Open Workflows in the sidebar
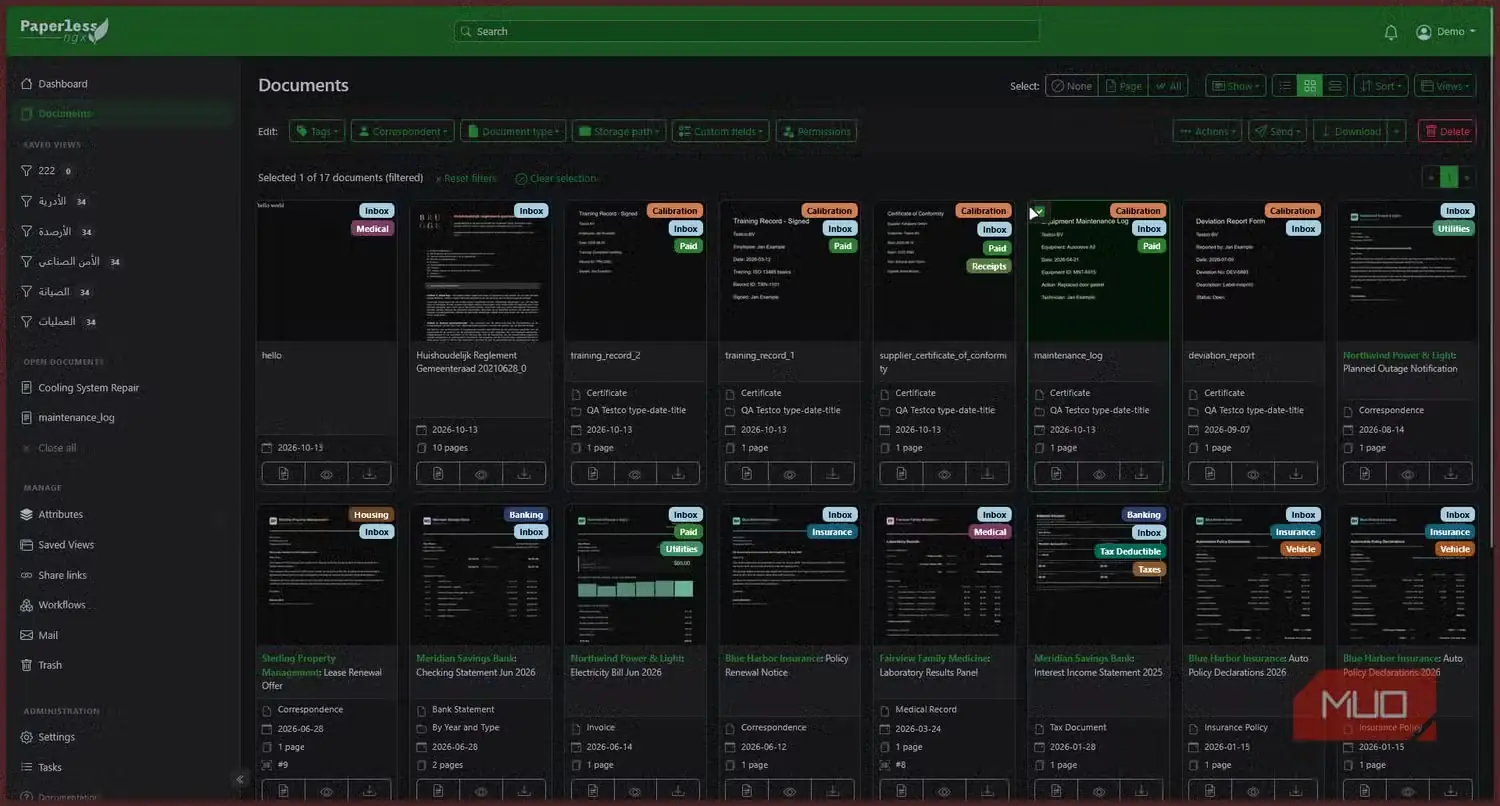This screenshot has height=806, width=1500. (61, 605)
